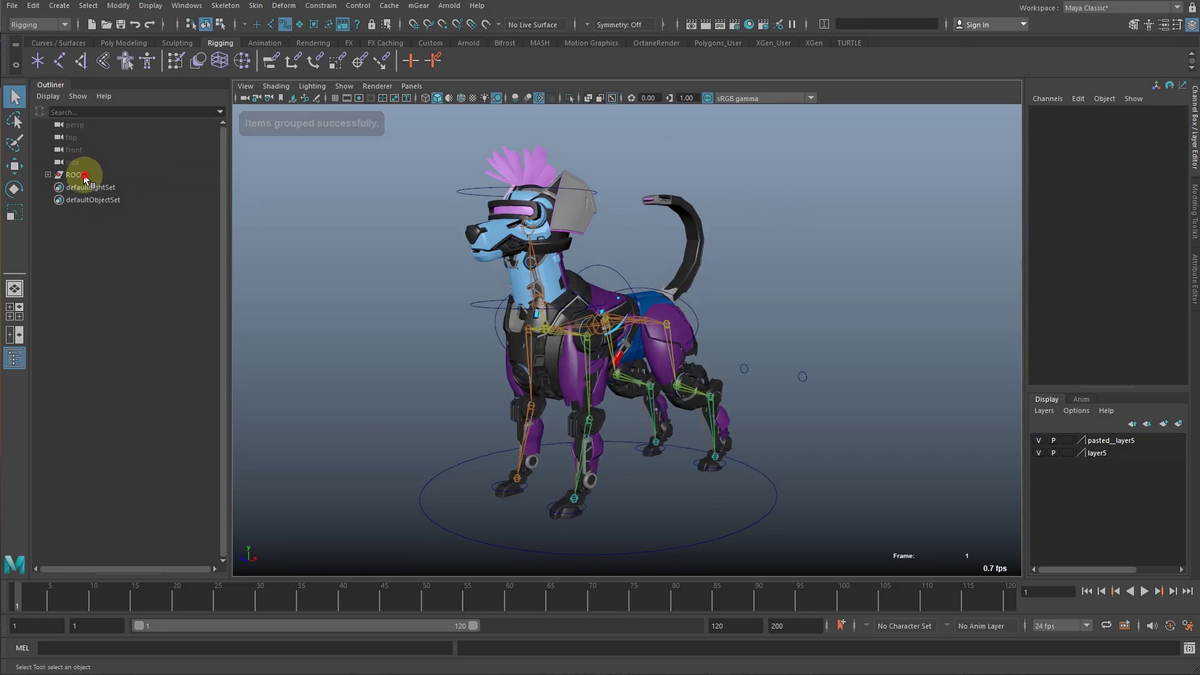This screenshot has height=675, width=1200.
Task: Open the Layers menu in Layer Editor
Action: coord(1044,411)
